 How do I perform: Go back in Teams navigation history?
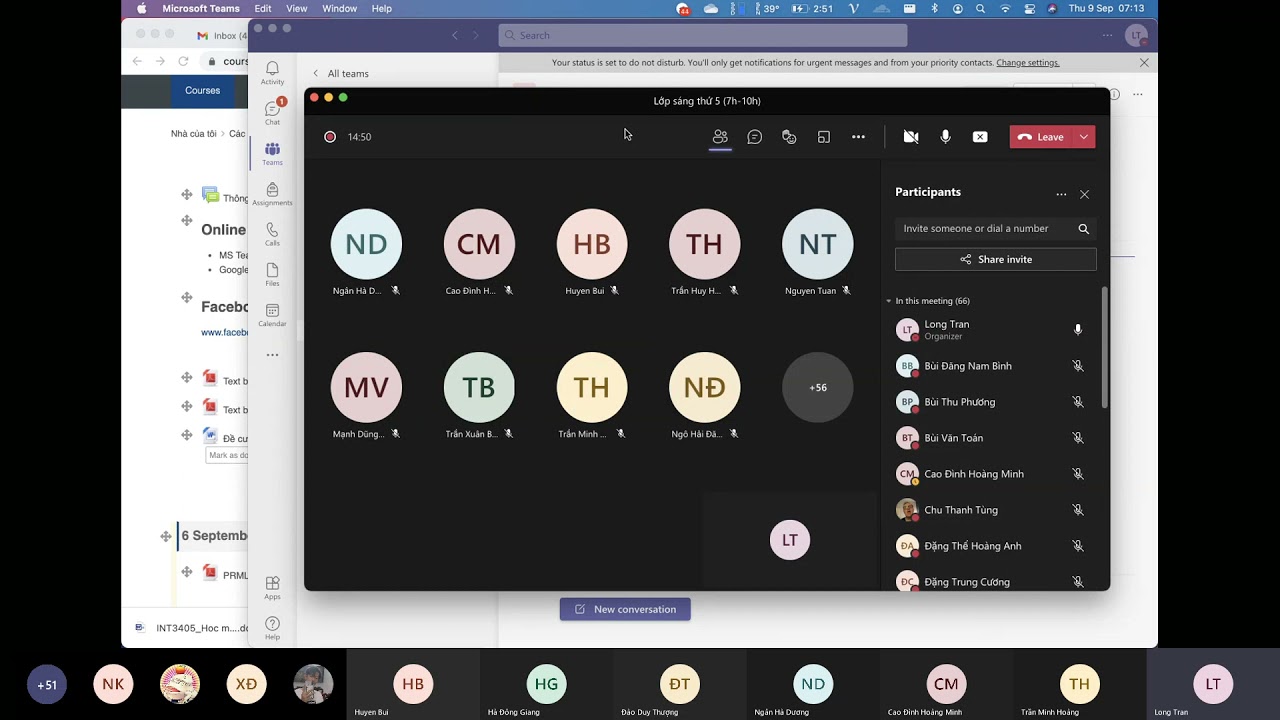[455, 35]
